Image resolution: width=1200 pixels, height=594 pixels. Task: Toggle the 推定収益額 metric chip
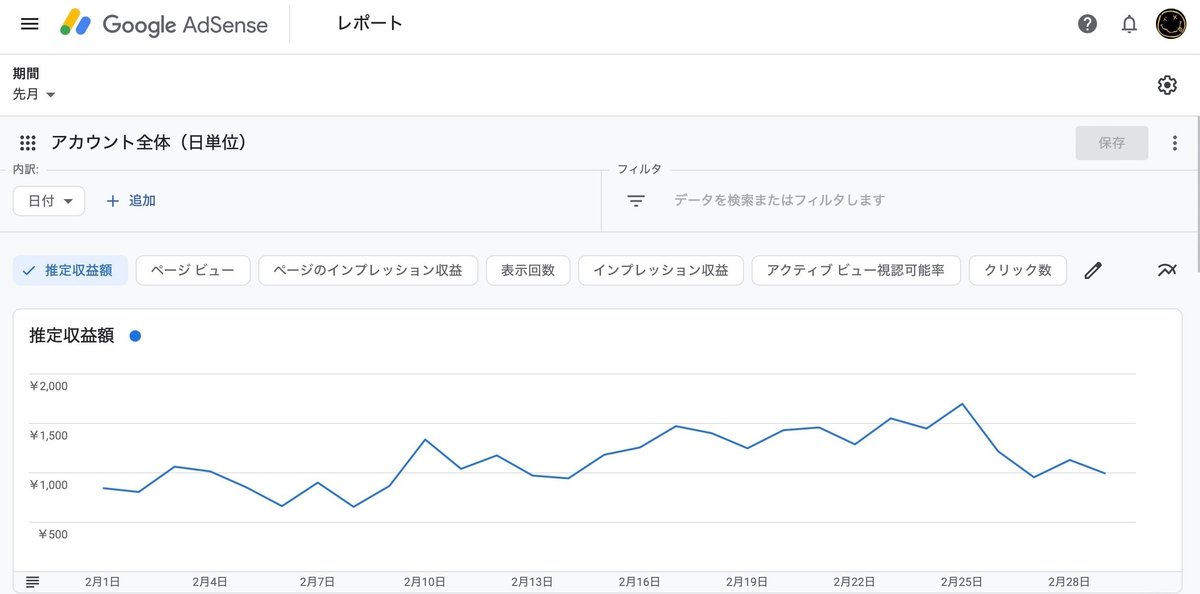click(x=70, y=270)
